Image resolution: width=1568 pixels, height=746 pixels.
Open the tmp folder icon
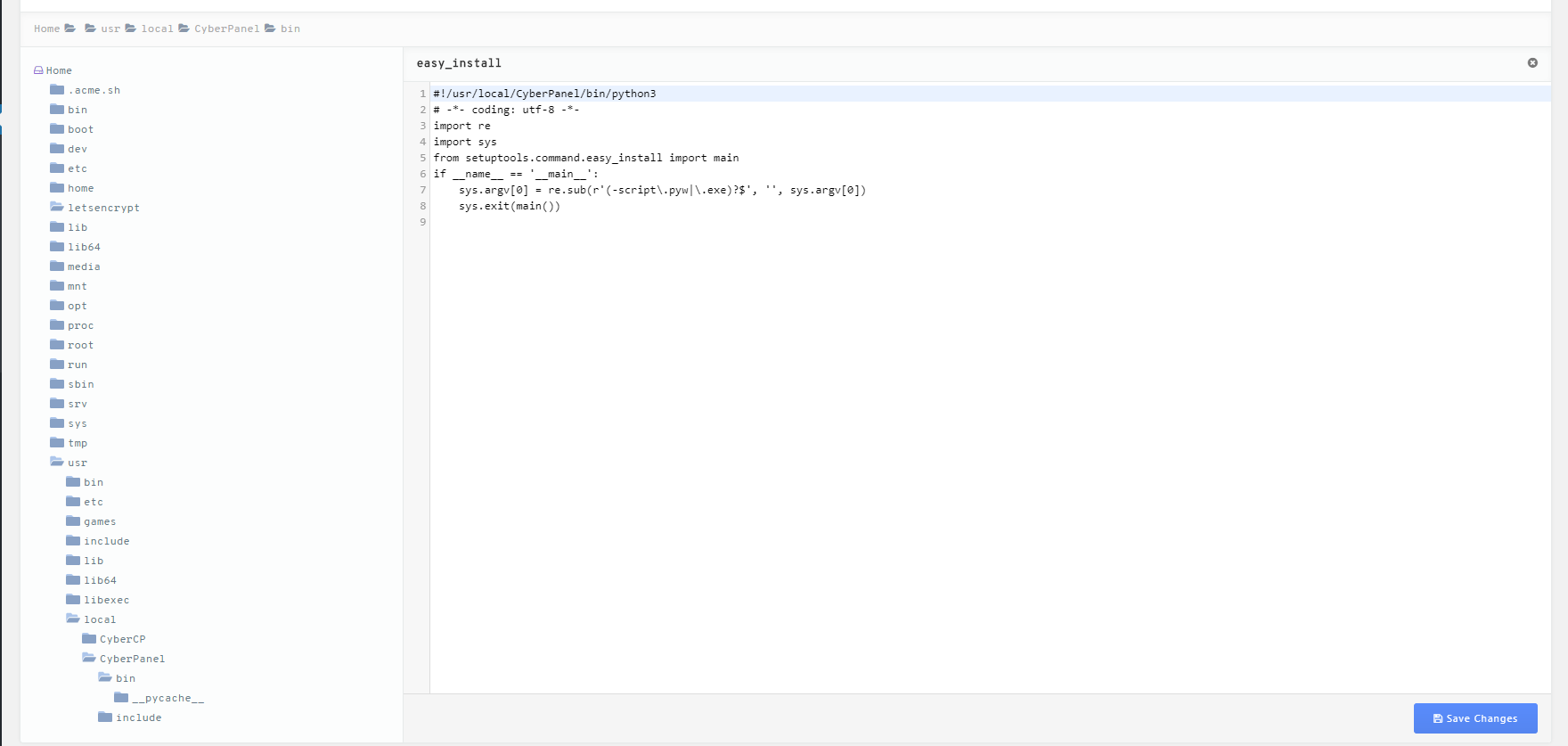point(57,442)
